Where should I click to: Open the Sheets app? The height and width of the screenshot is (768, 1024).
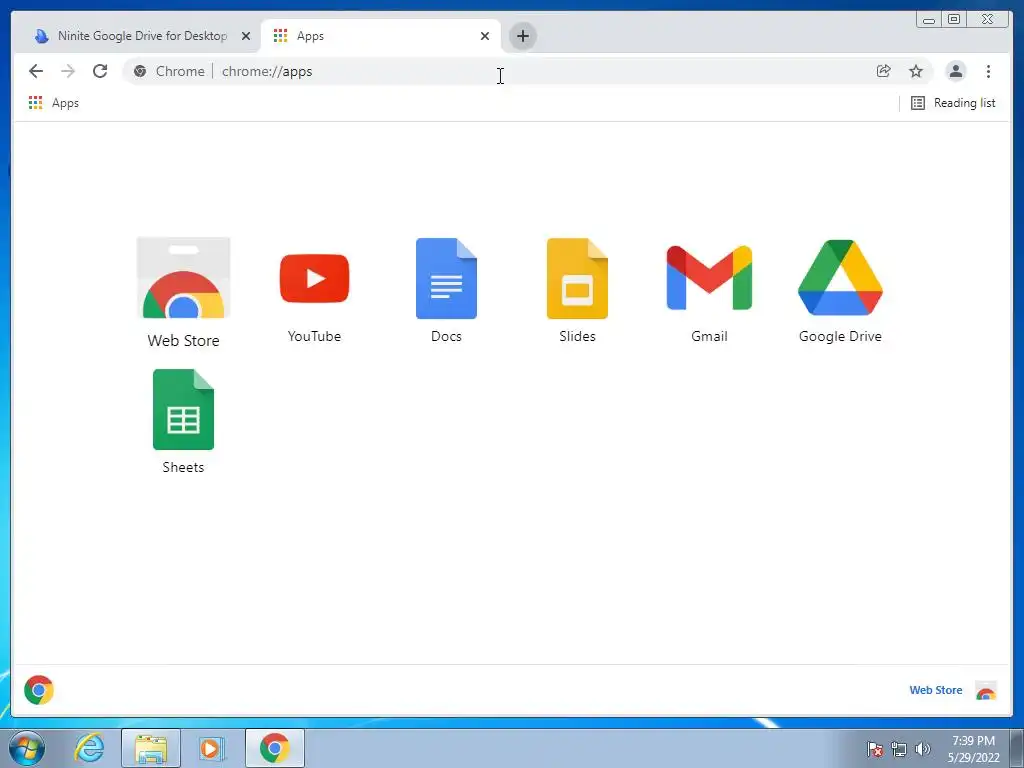(184, 409)
